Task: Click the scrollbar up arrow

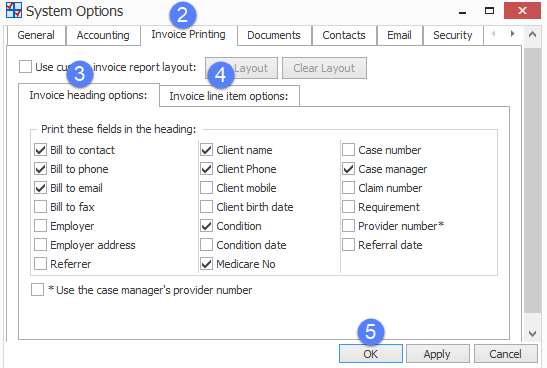Action: pyautogui.click(x=532, y=34)
